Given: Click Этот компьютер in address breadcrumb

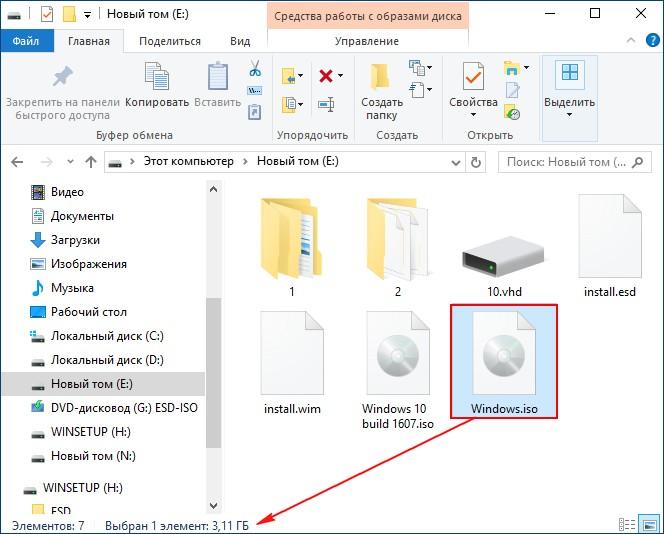Looking at the screenshot, I should 188,161.
